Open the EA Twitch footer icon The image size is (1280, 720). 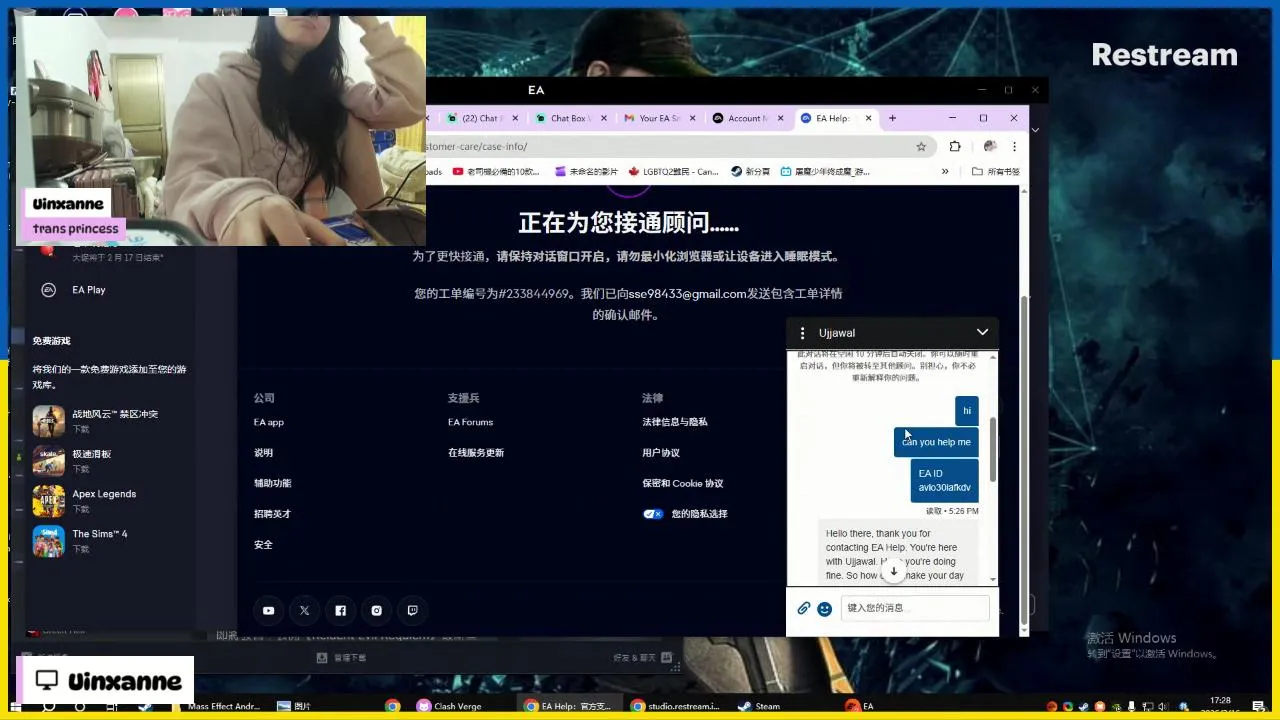coord(412,610)
